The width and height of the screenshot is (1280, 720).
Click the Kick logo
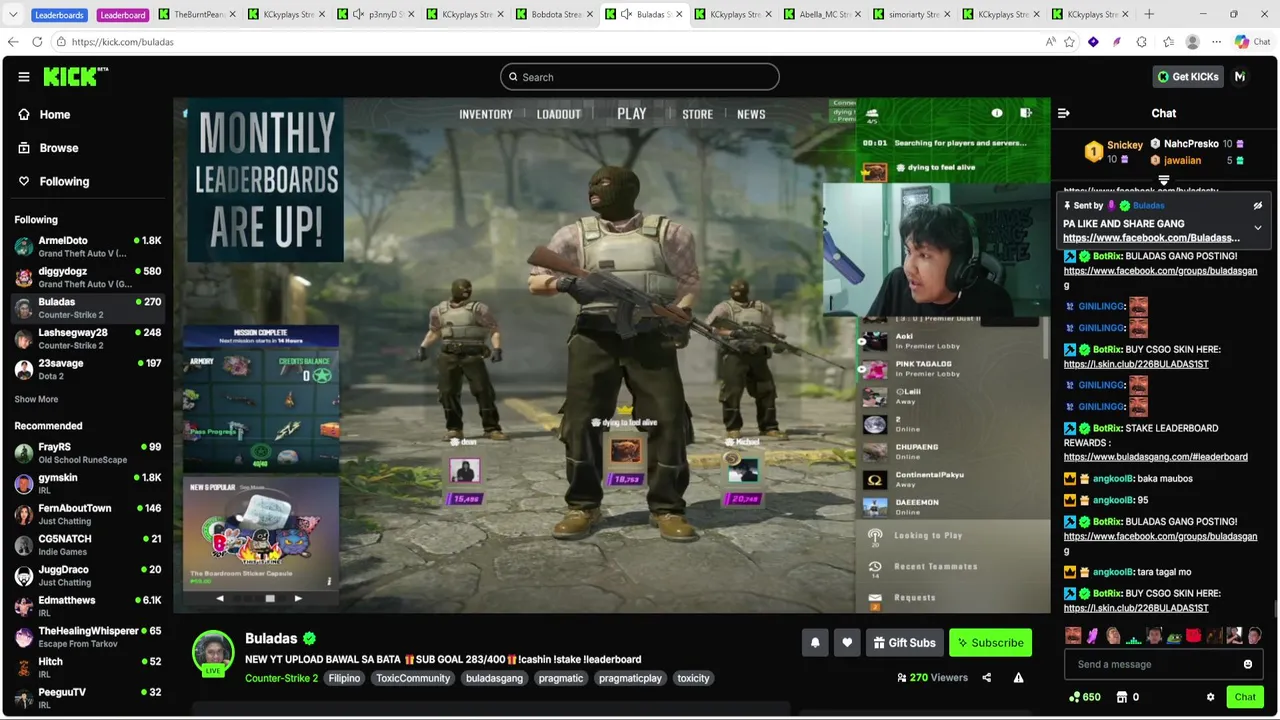(75, 77)
